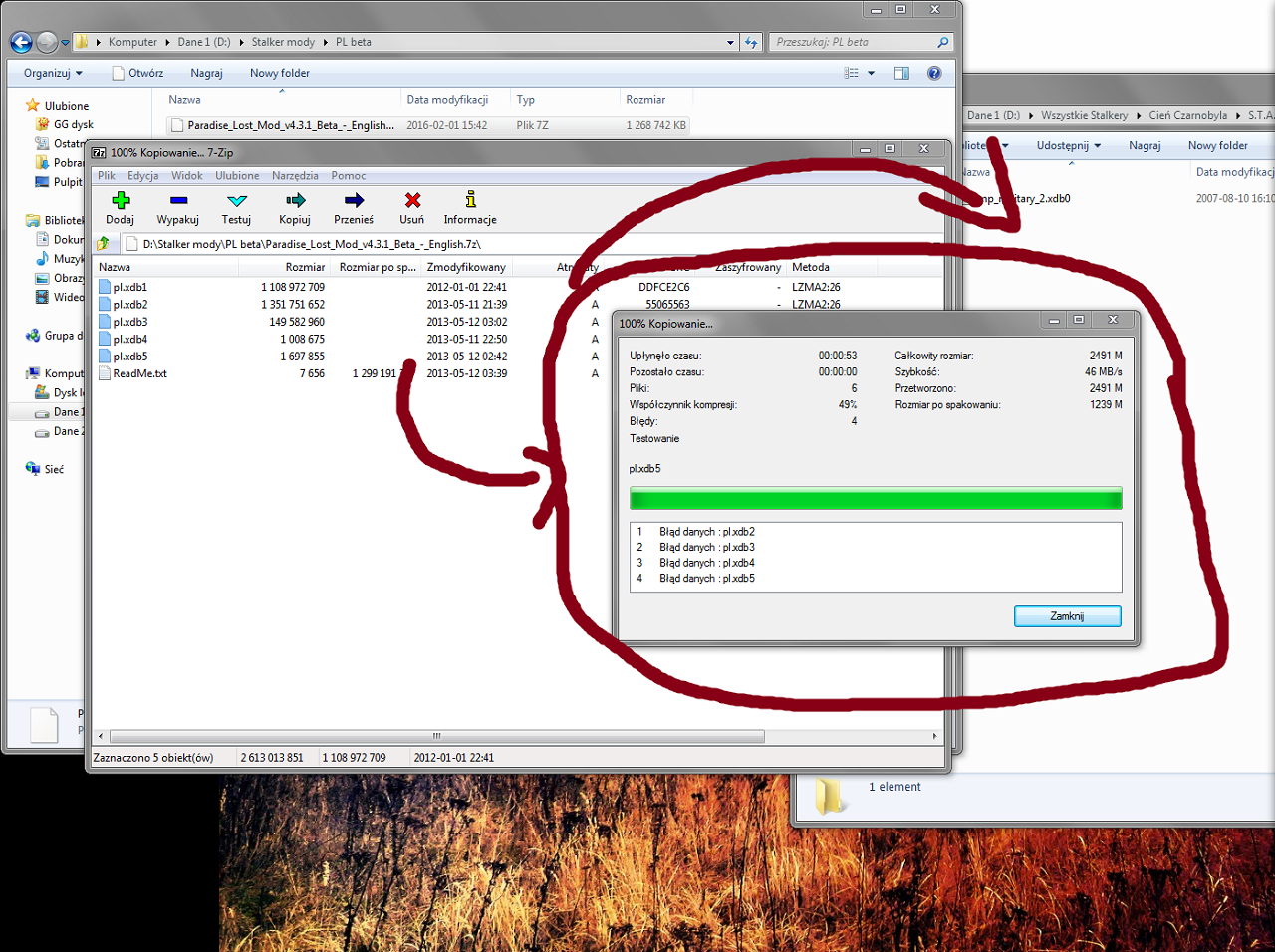Click the scroll right arrow in 7-Zip list
Viewport: 1275px width, 952px height.
point(934,736)
